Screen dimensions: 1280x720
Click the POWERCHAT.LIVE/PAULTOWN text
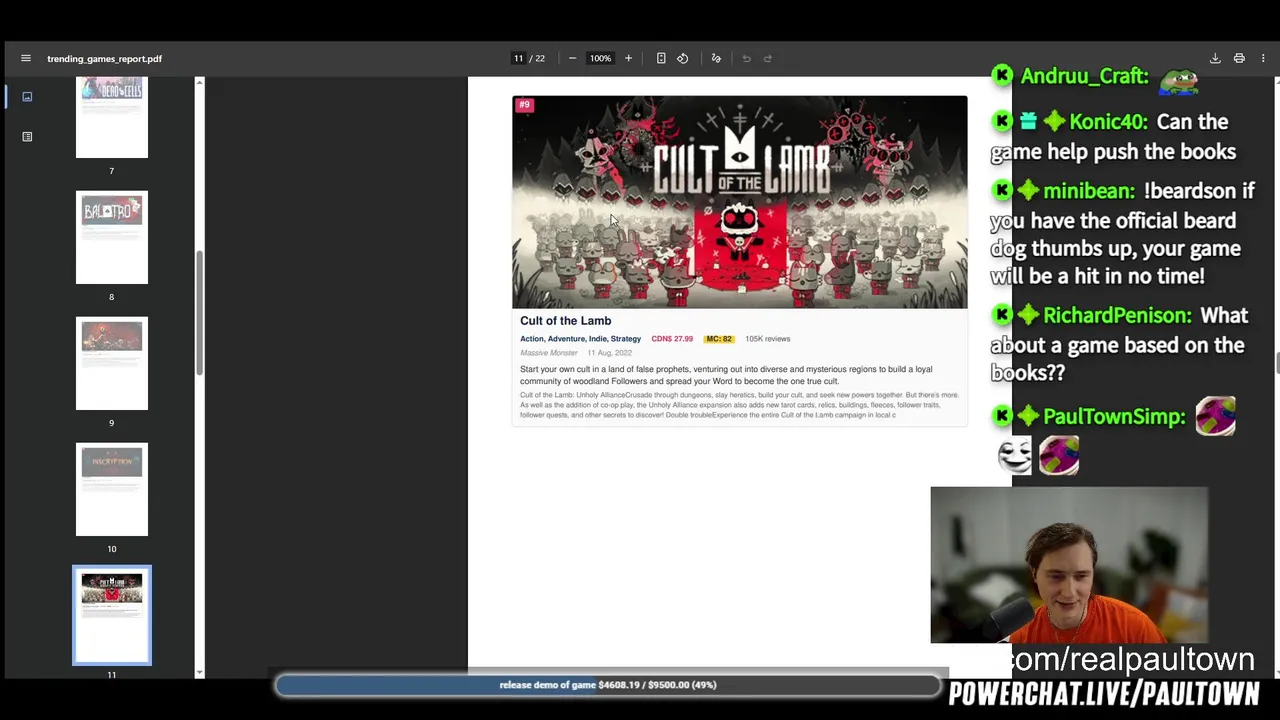(x=1104, y=694)
